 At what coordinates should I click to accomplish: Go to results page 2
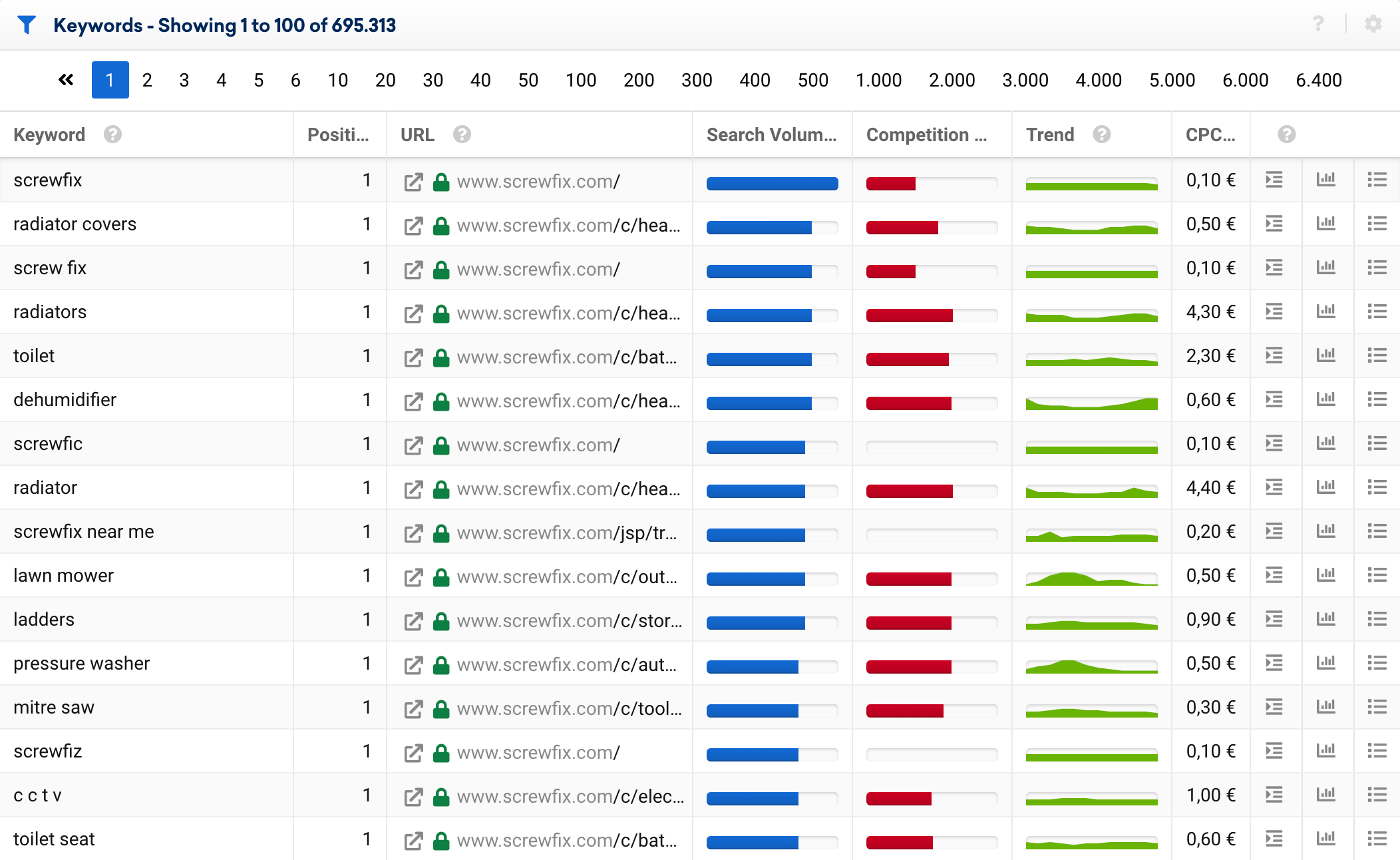(147, 80)
